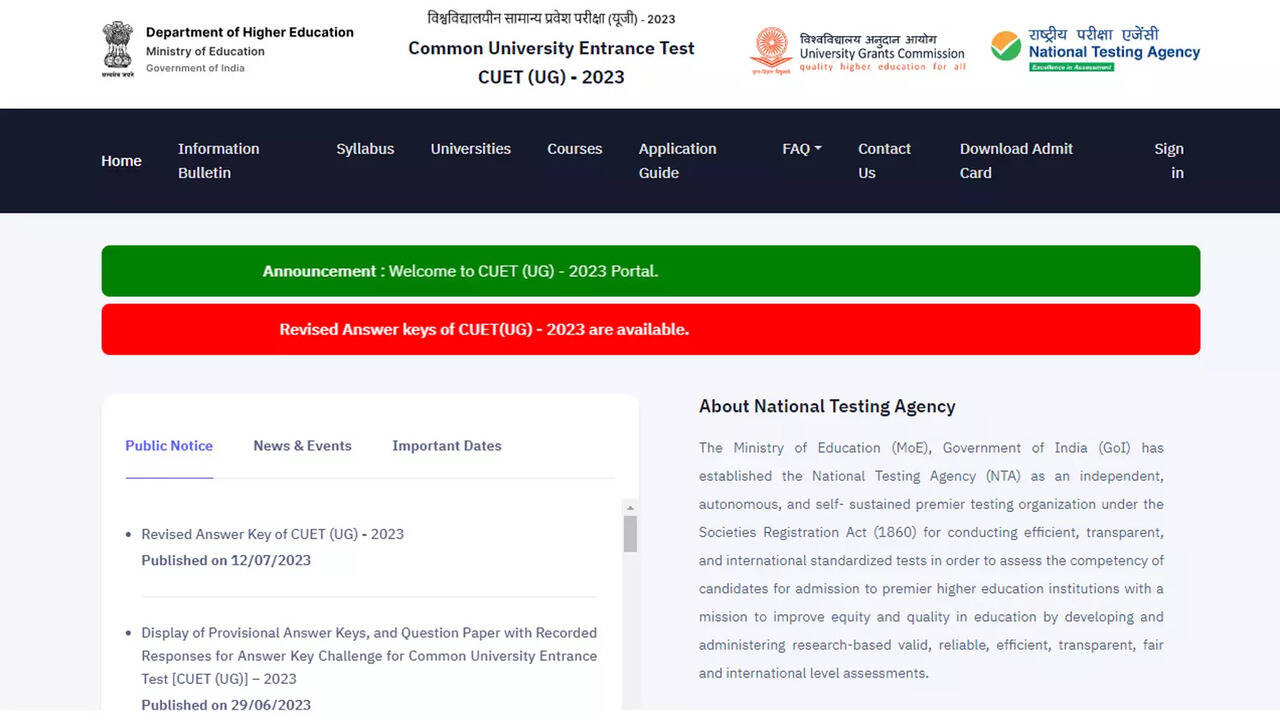Viewport: 1280px width, 720px height.
Task: Click the National Testing Agency logo
Action: tap(1095, 49)
